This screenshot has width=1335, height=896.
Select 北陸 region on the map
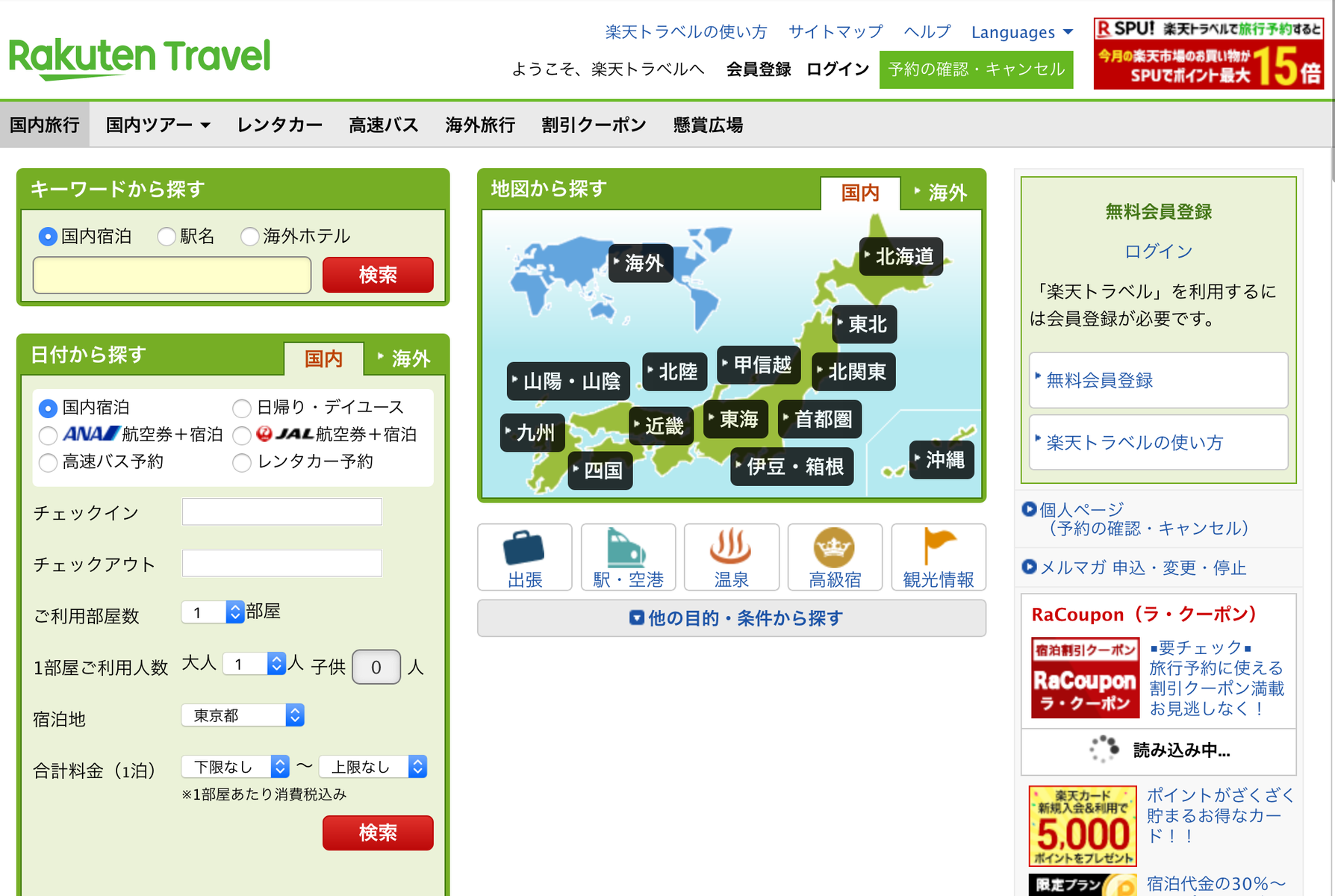pyautogui.click(x=675, y=372)
